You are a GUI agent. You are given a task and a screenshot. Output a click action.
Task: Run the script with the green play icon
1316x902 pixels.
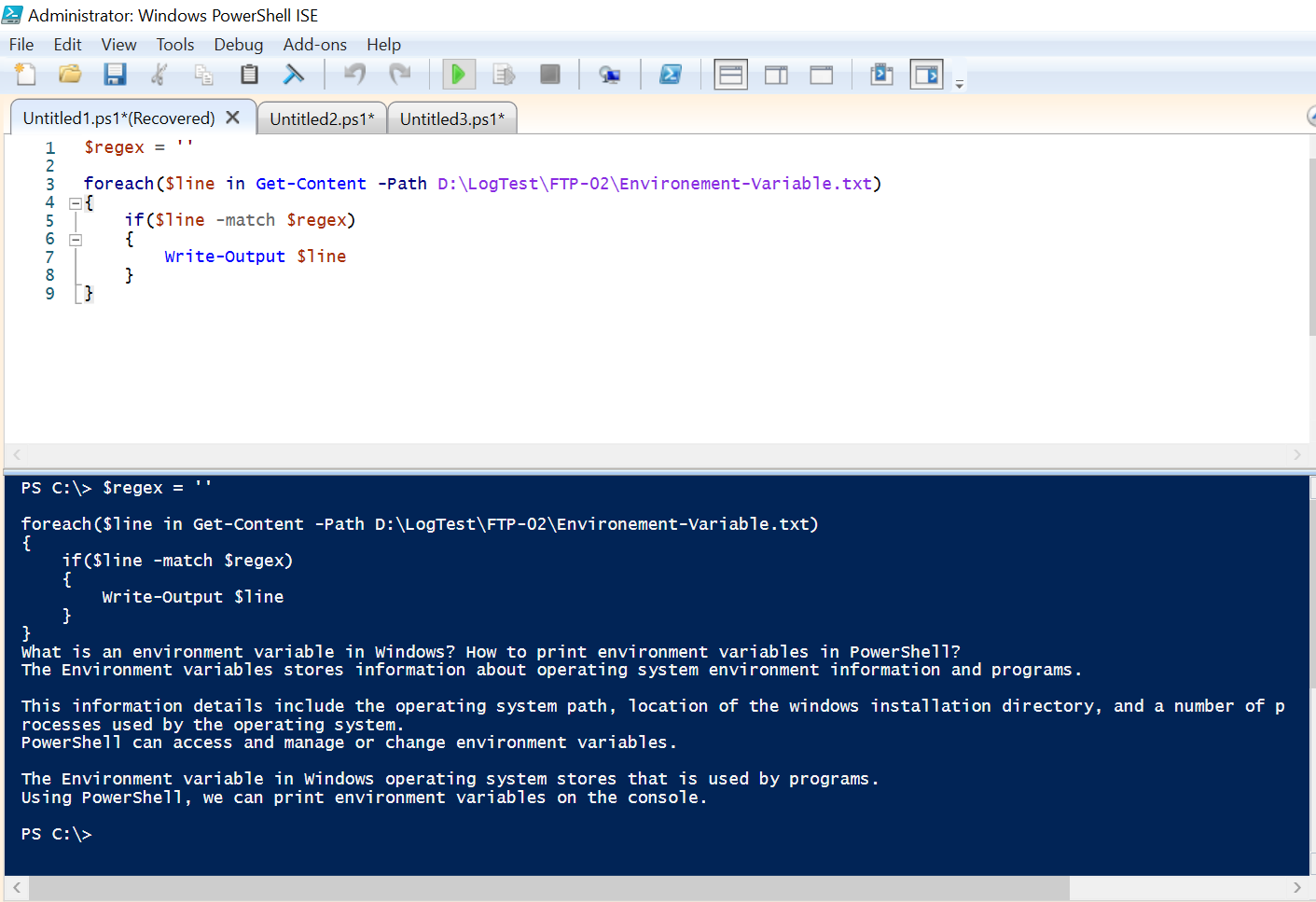458,74
